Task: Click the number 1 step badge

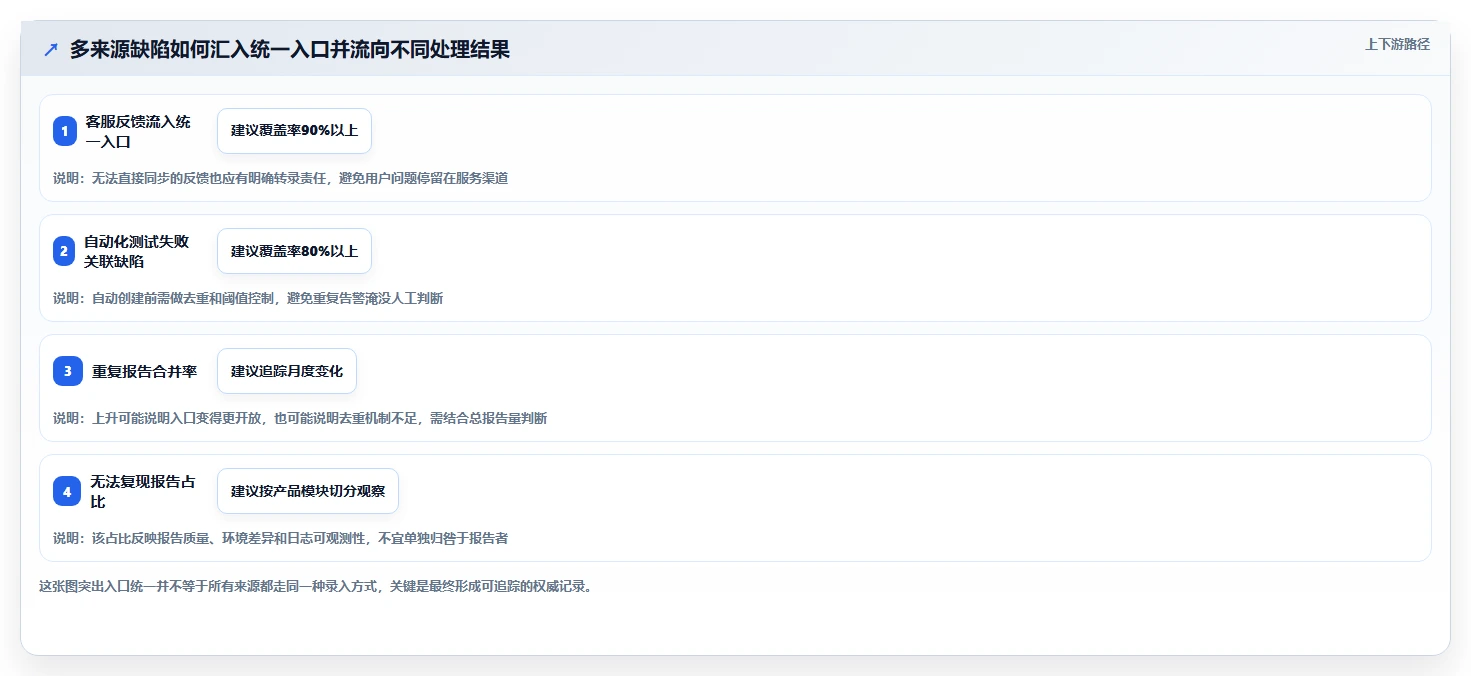Action: (x=65, y=131)
